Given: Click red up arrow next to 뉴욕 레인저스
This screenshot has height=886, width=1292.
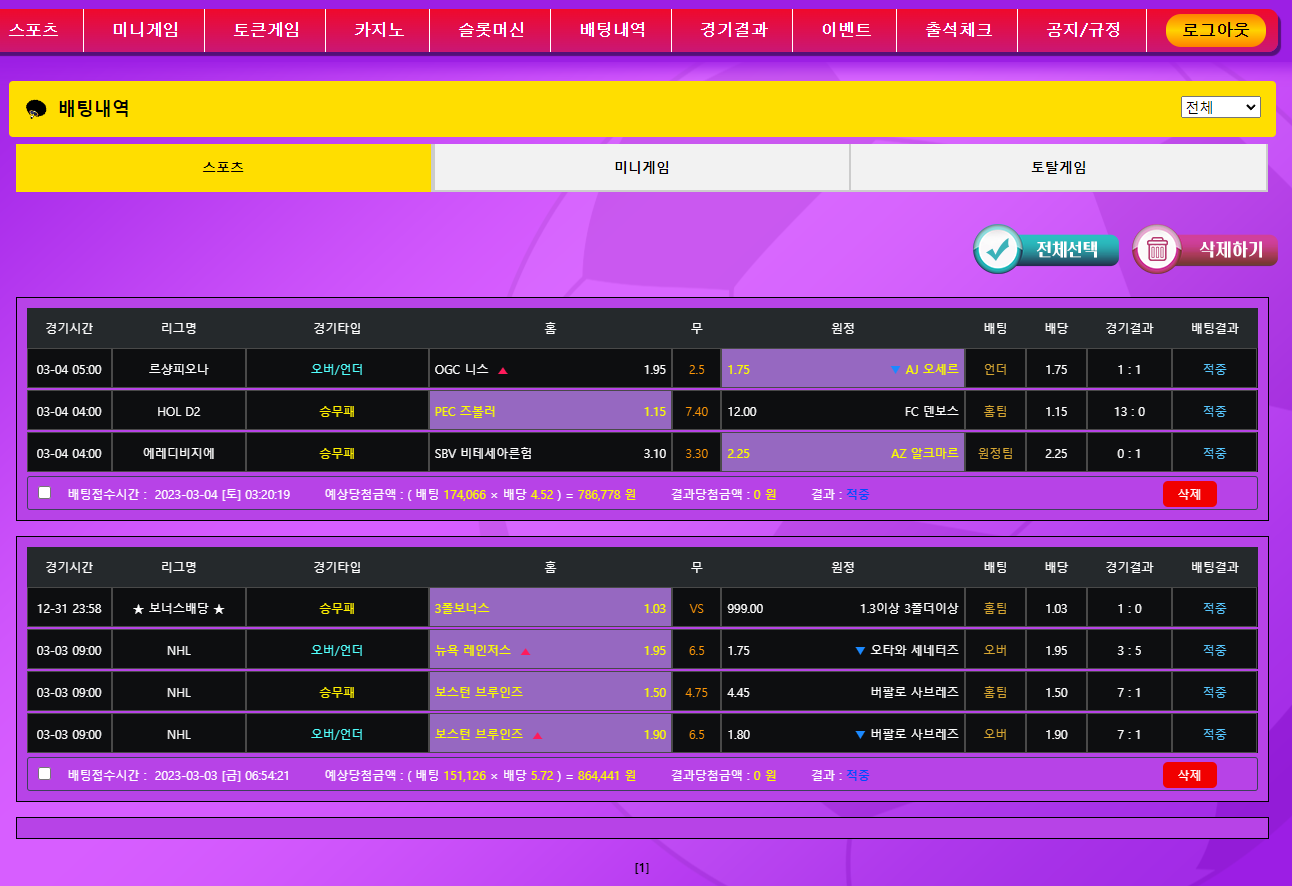Looking at the screenshot, I should click(525, 651).
